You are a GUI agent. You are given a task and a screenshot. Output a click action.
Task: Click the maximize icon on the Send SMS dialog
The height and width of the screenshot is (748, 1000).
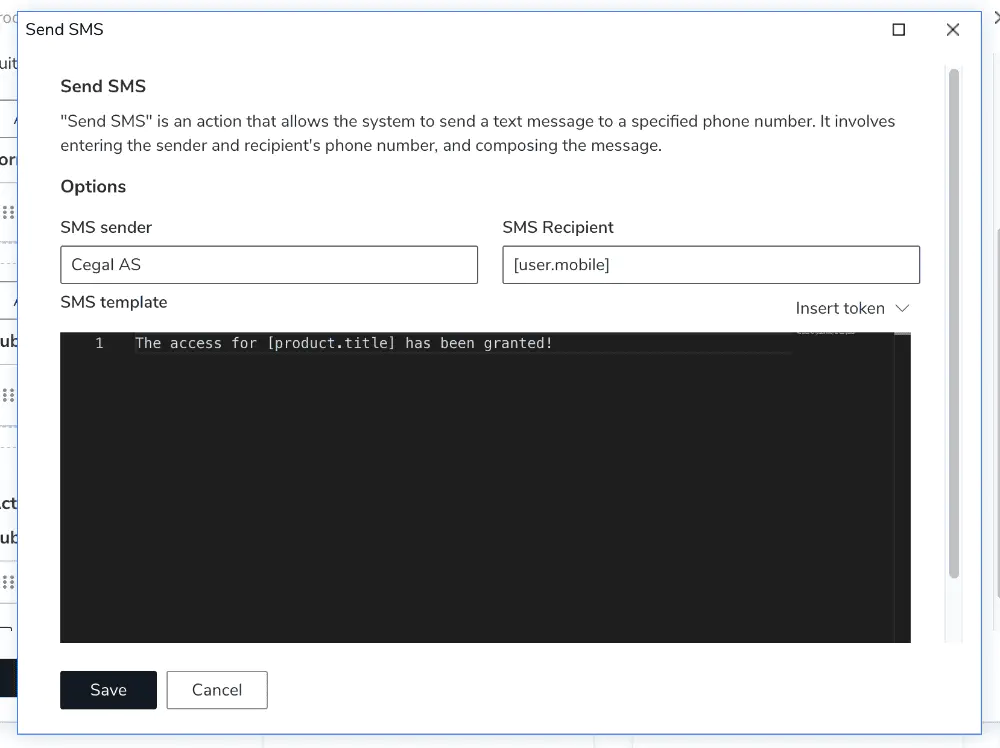(x=898, y=30)
